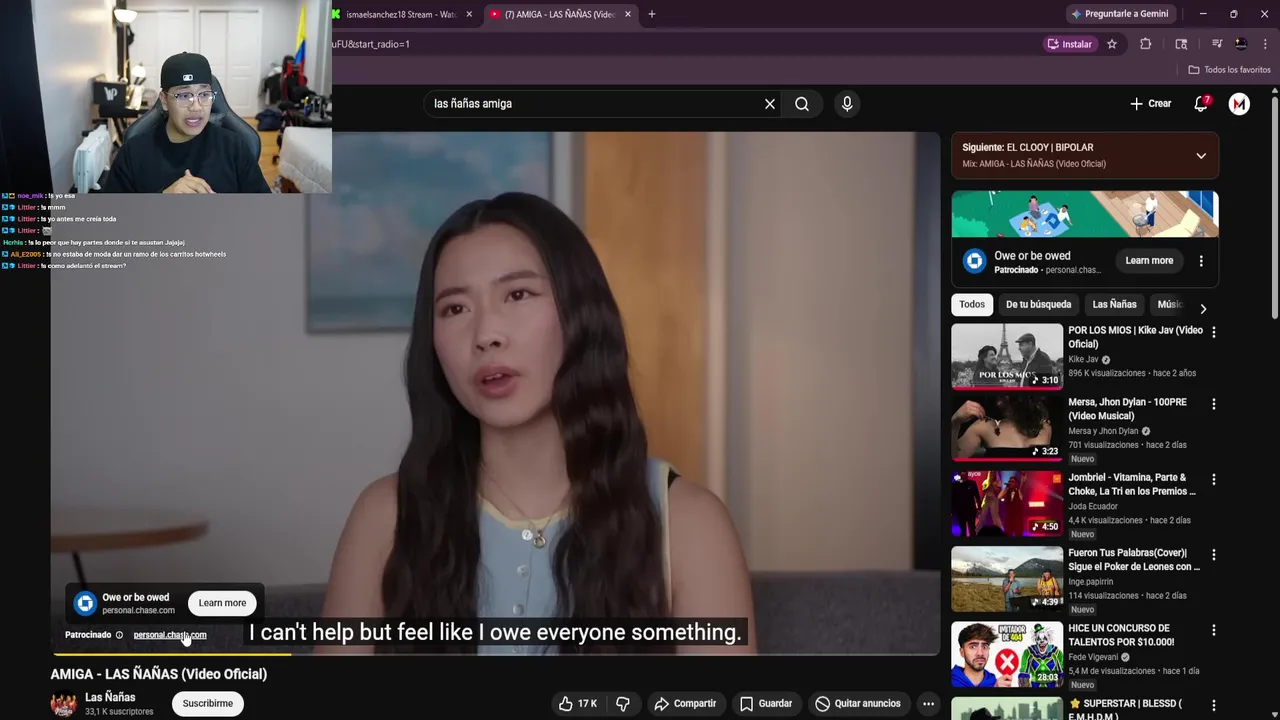Open Mersa, Jhon Dylan 100PRE thumbnail
The height and width of the screenshot is (720, 1280).
point(1007,427)
